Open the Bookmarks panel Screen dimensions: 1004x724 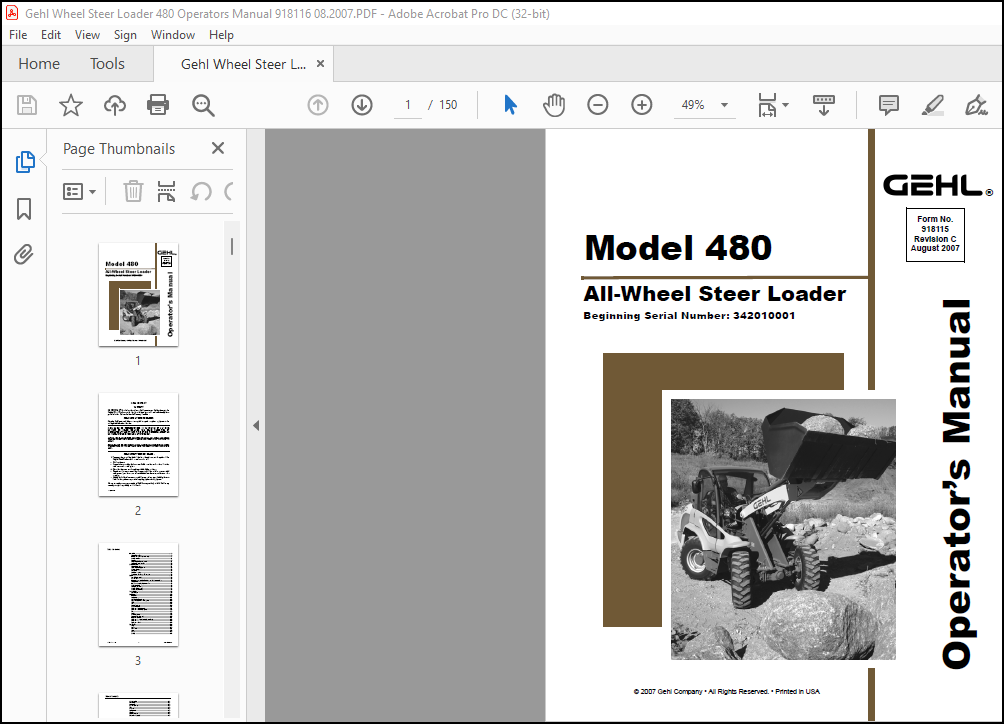[x=24, y=209]
